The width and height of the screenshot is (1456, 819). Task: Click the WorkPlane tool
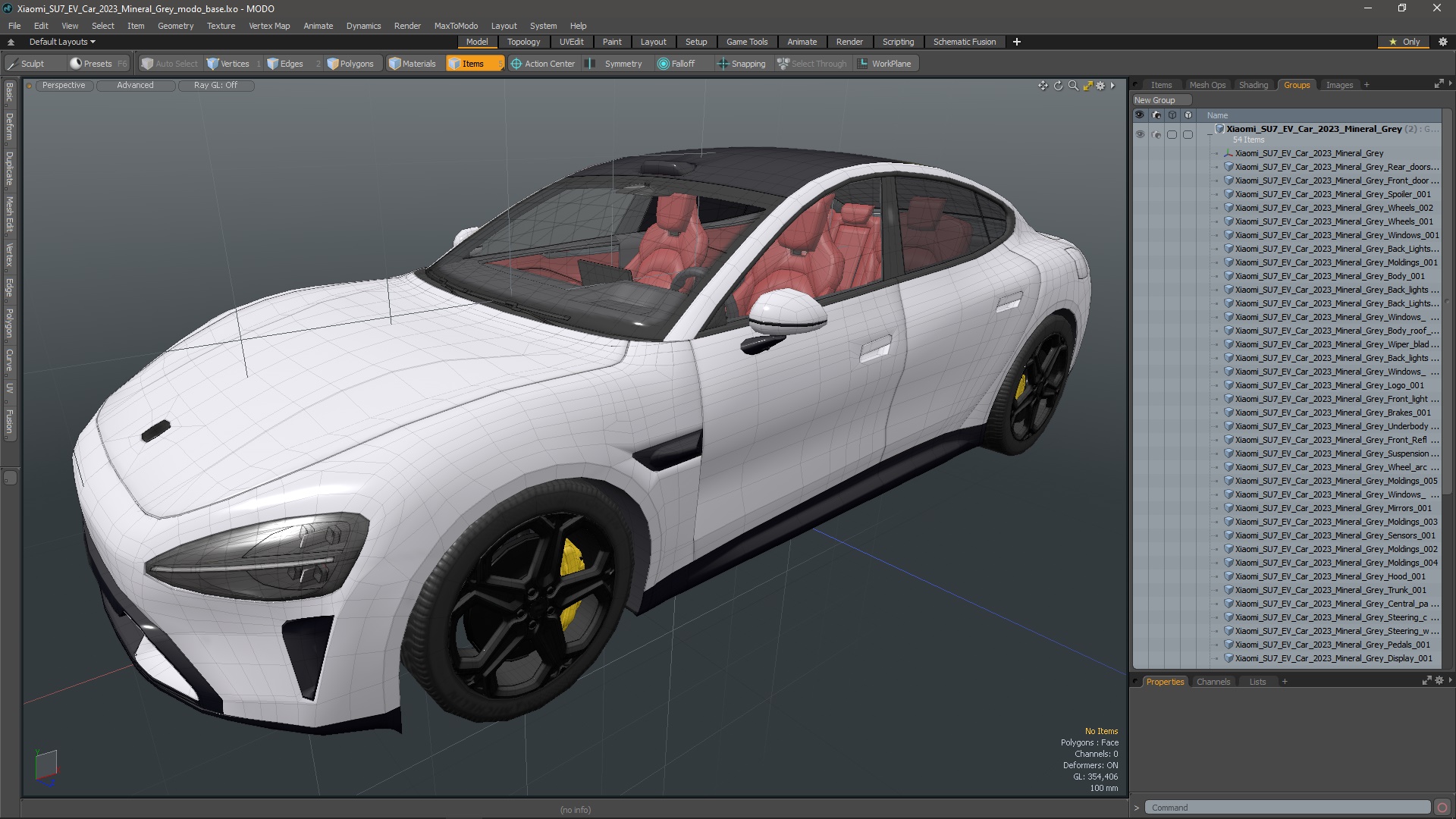[885, 64]
